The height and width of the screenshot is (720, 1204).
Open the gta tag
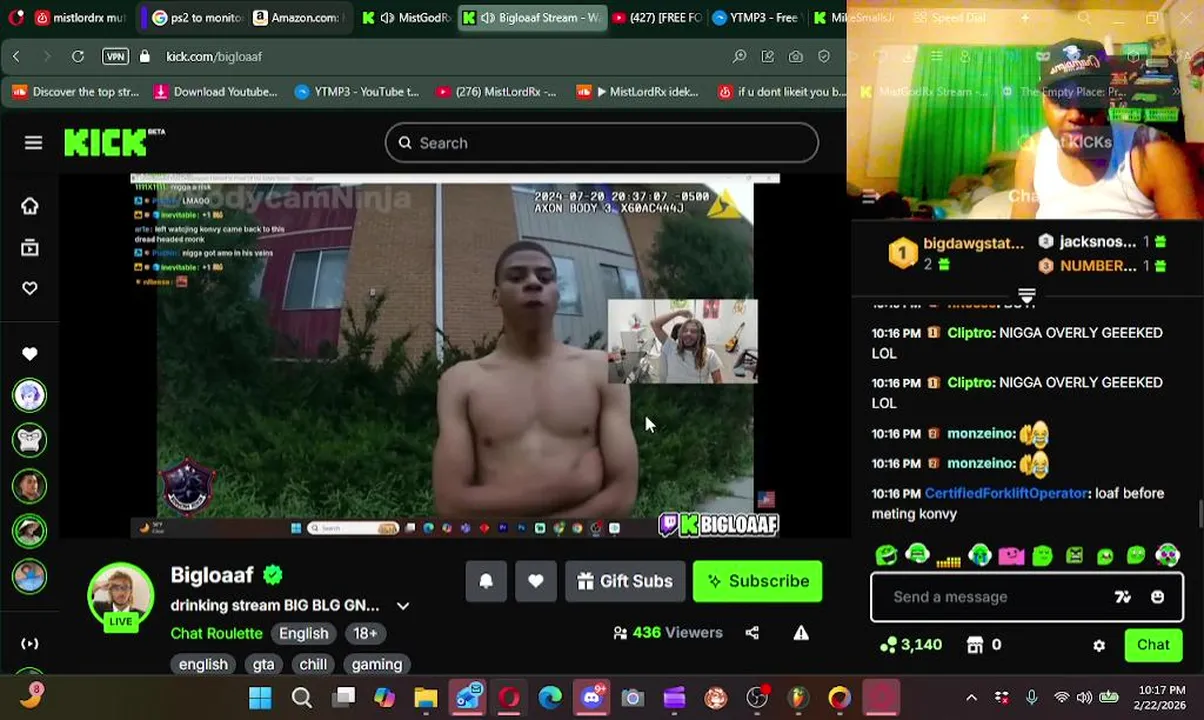[263, 664]
